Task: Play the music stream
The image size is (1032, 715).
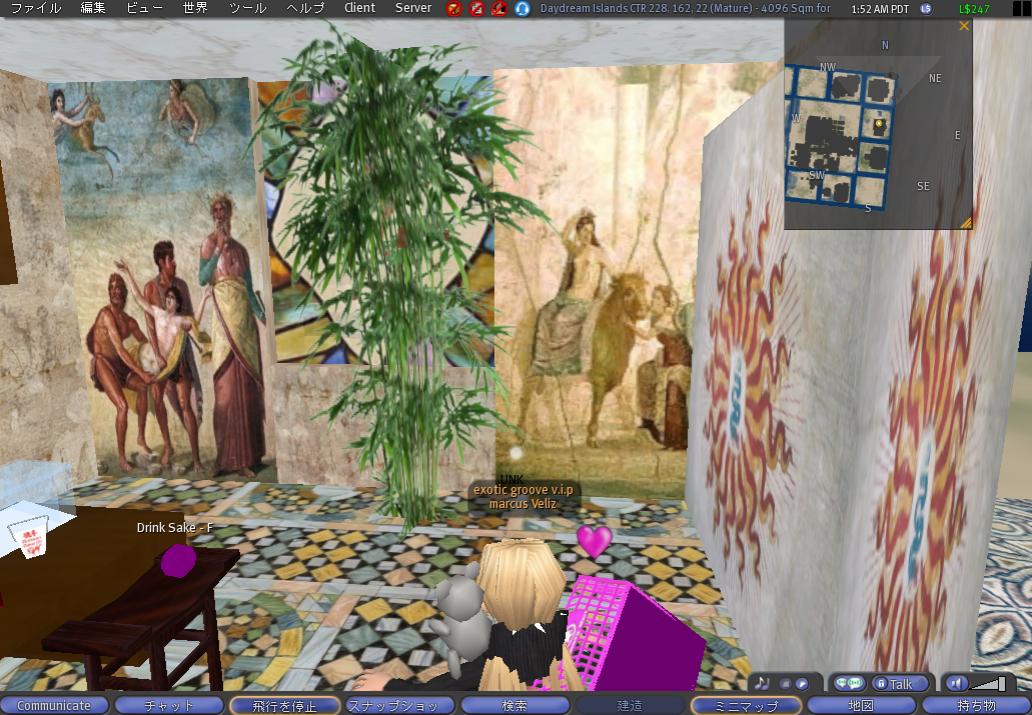Action: point(802,683)
